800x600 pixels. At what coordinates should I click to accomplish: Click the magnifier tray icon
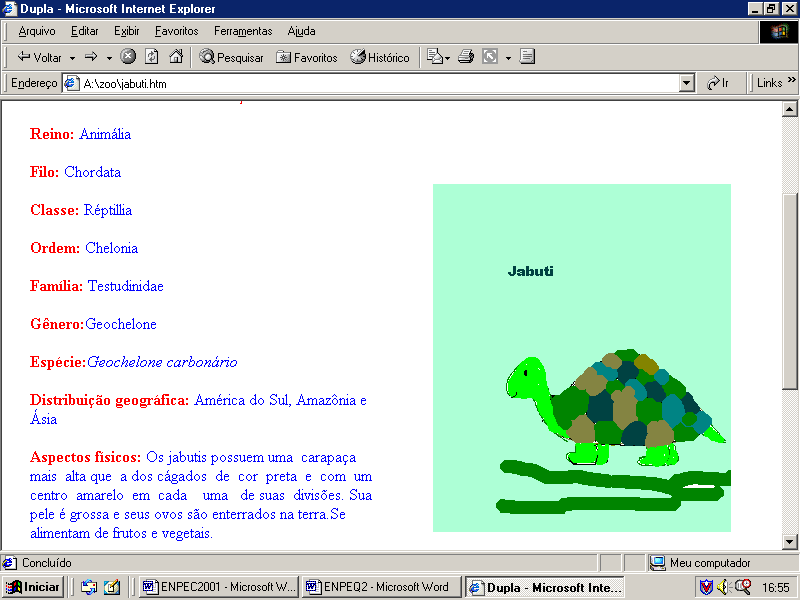[x=743, y=587]
